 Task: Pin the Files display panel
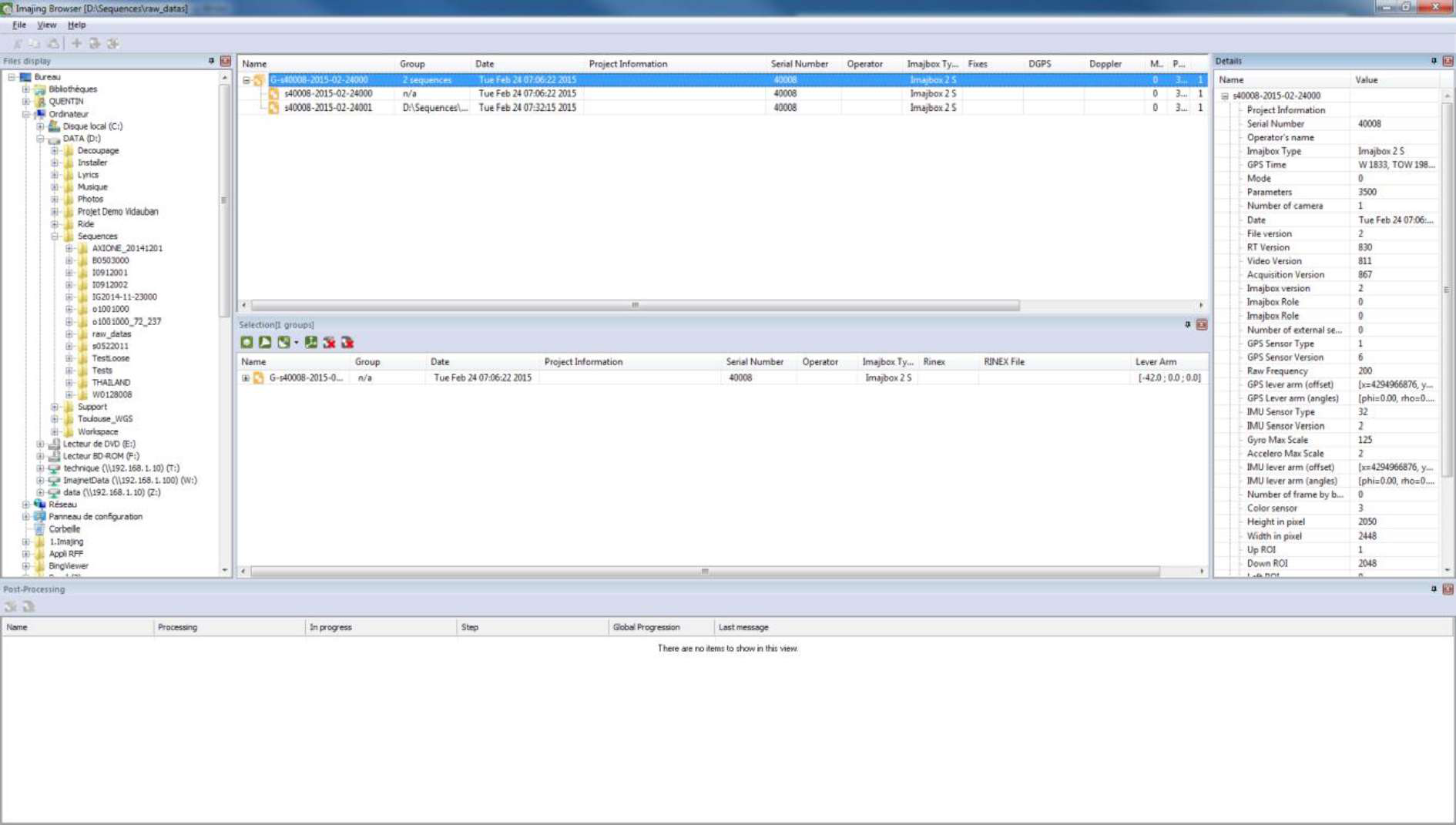211,61
